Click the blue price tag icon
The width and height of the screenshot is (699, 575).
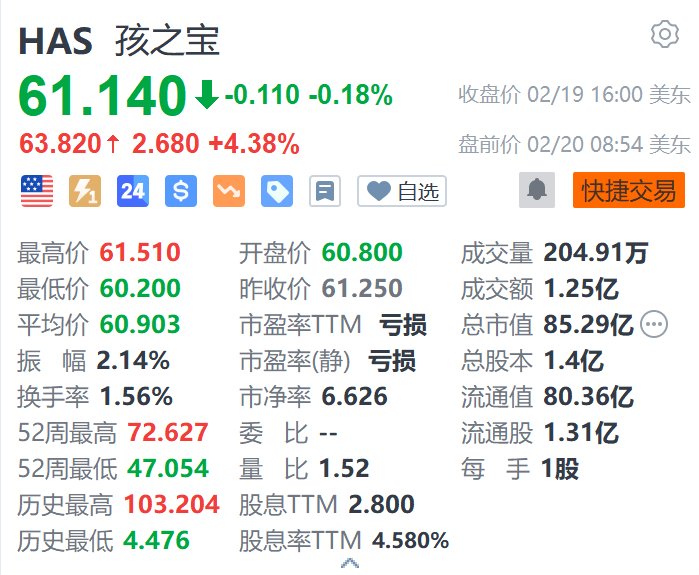coord(277,191)
